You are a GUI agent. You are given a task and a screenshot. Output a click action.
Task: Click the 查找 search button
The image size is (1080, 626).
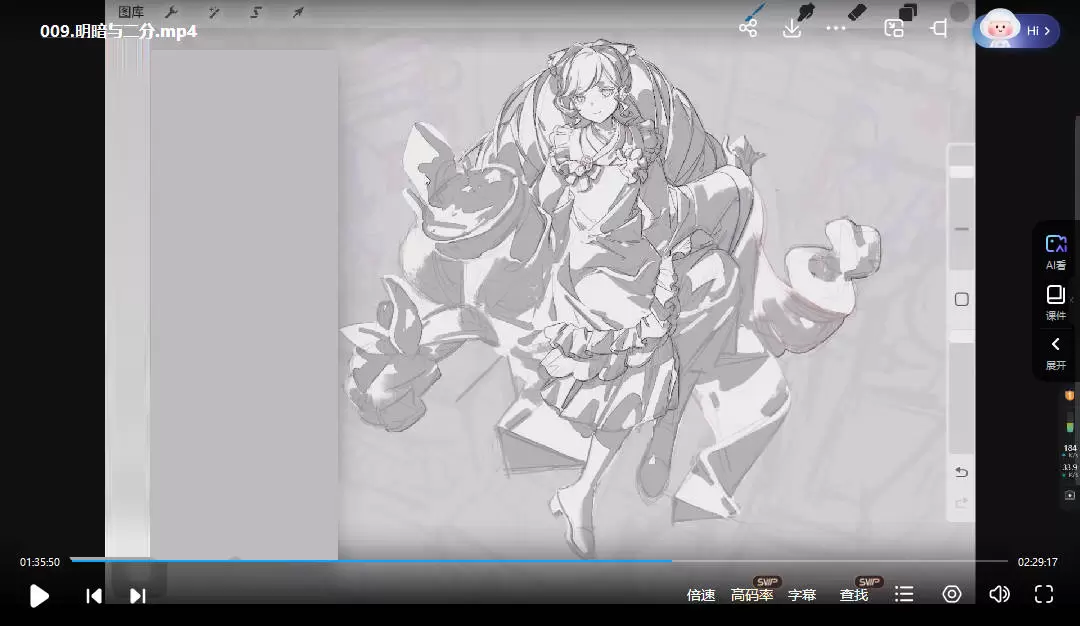coord(854,595)
